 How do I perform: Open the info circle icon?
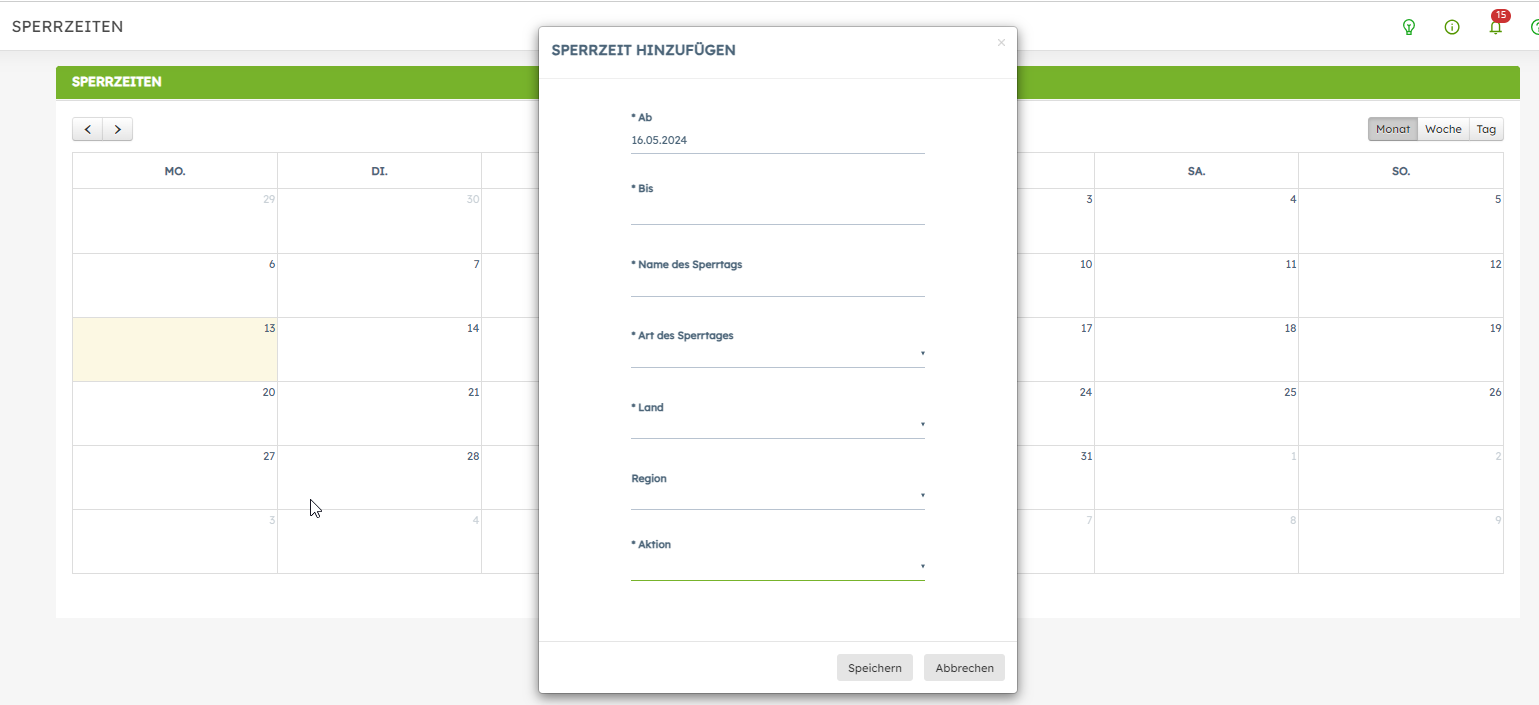tap(1452, 27)
